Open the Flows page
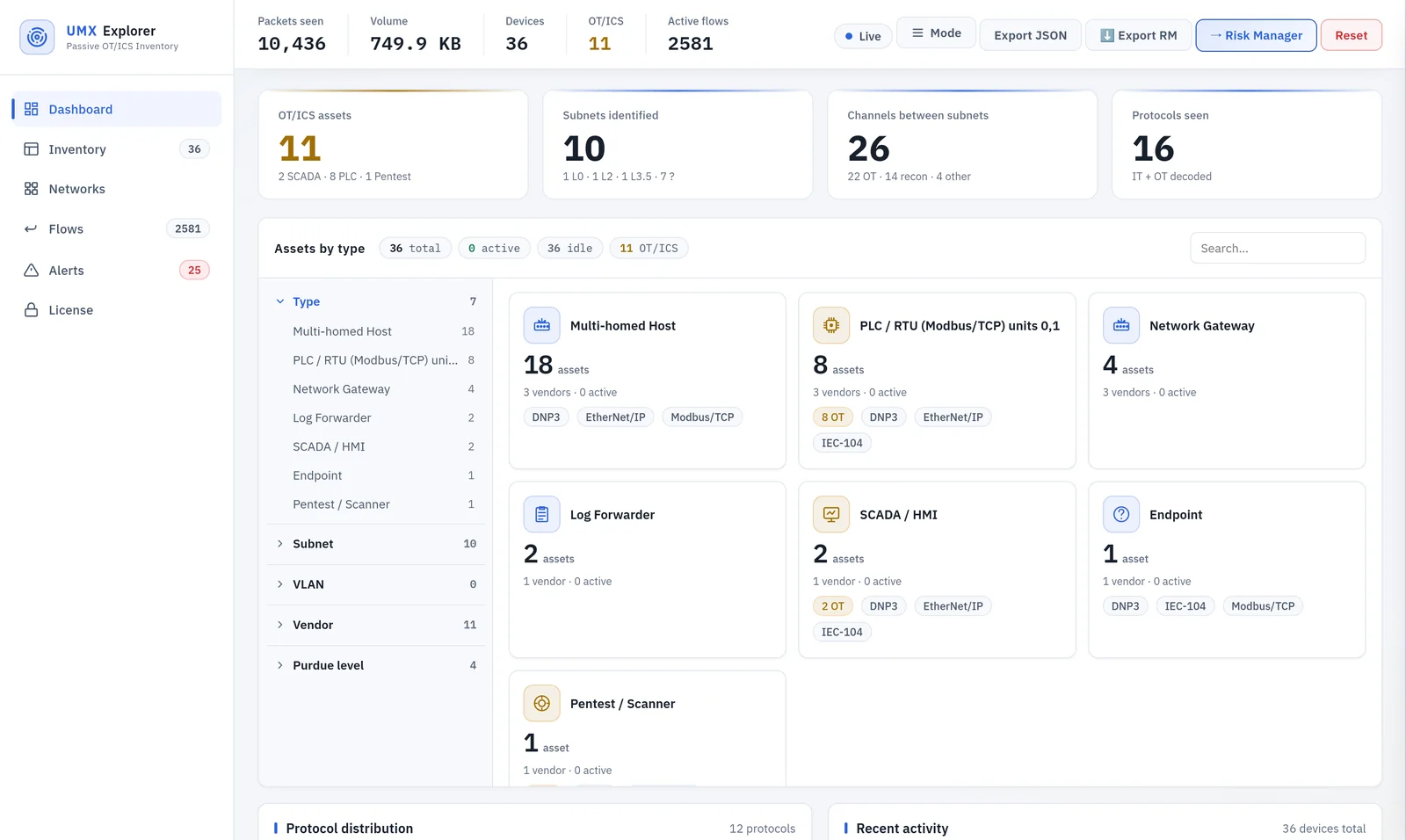Screen dimensions: 1406x840 [x=116, y=229]
